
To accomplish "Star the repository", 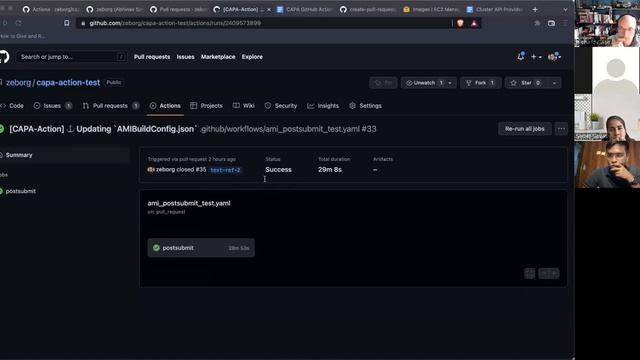I will 526,83.
